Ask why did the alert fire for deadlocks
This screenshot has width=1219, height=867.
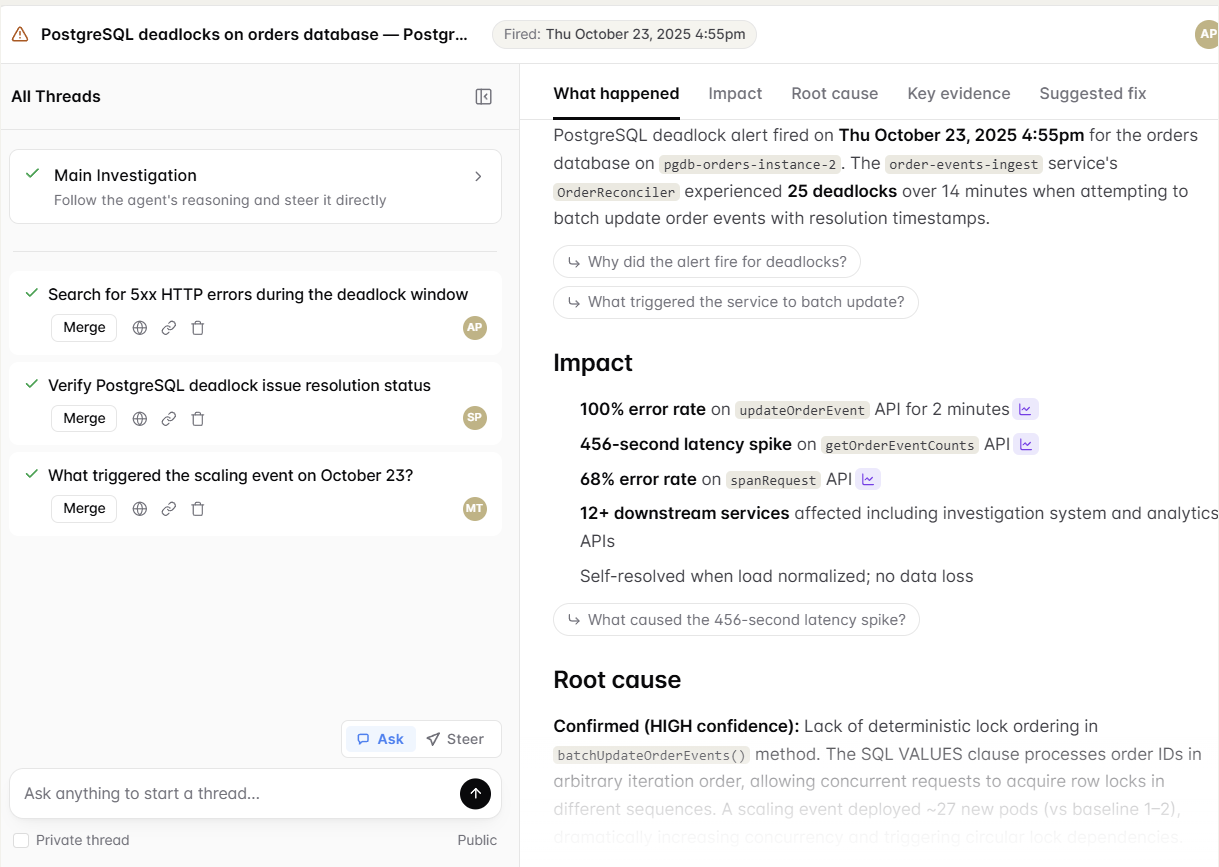point(707,262)
